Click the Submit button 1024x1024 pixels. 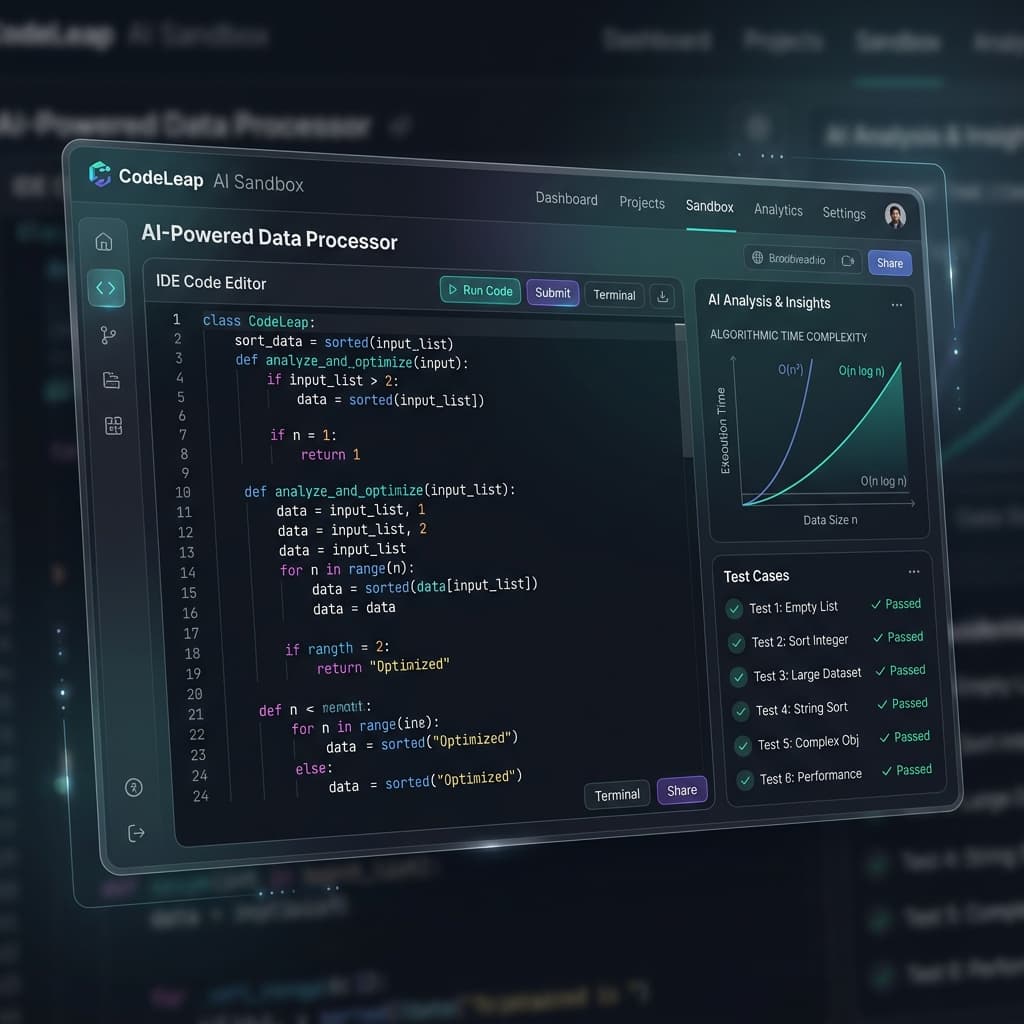tap(552, 293)
